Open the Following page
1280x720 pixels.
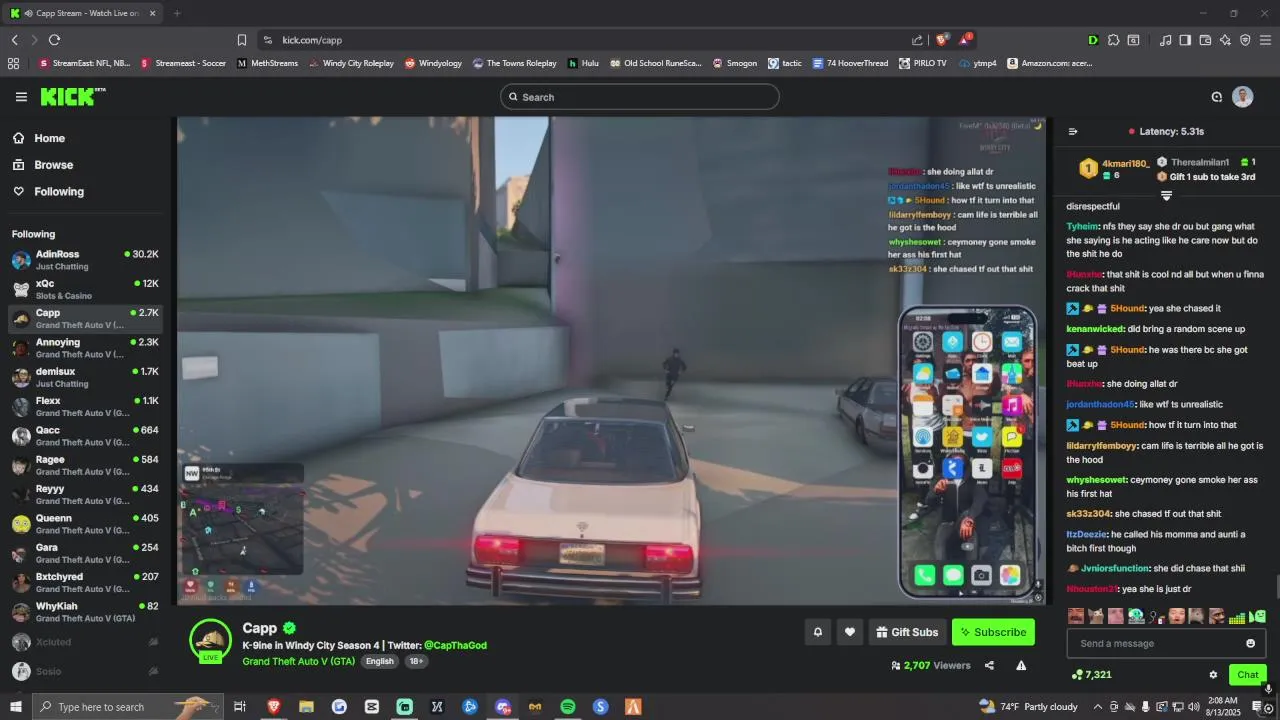tap(59, 191)
